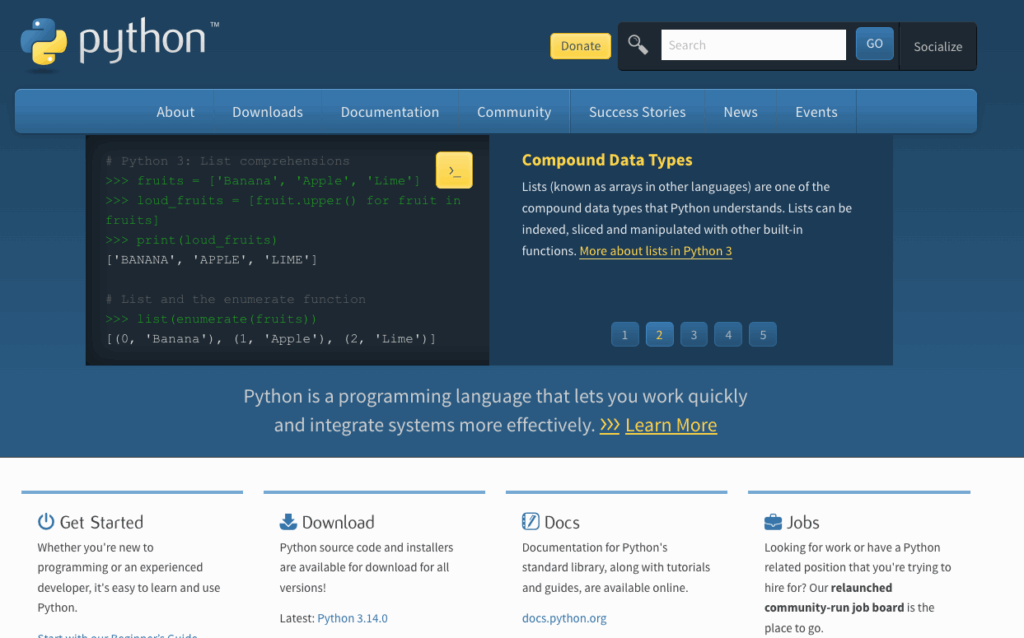Expand the Downloads navigation menu
The image size is (1024, 638).
[x=267, y=112]
